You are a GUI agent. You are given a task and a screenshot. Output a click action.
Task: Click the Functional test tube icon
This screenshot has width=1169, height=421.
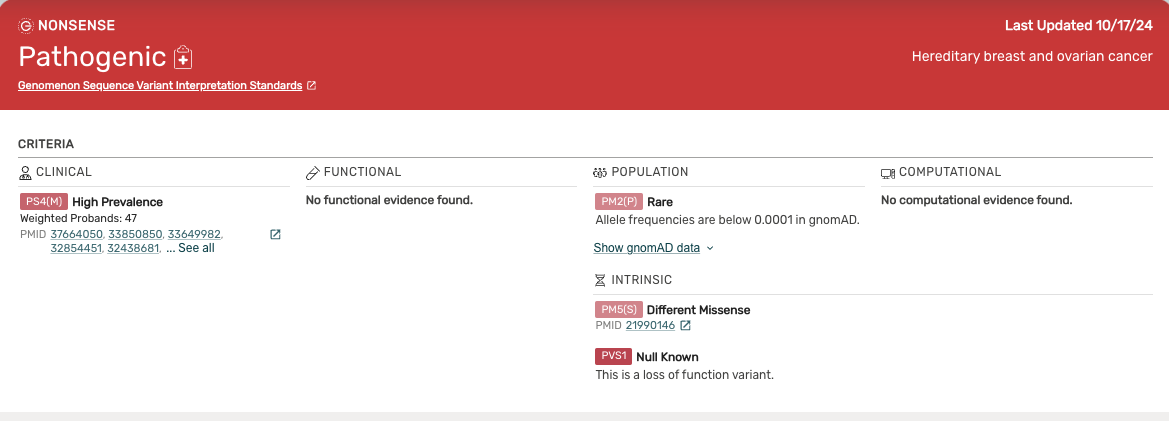pyautogui.click(x=312, y=173)
